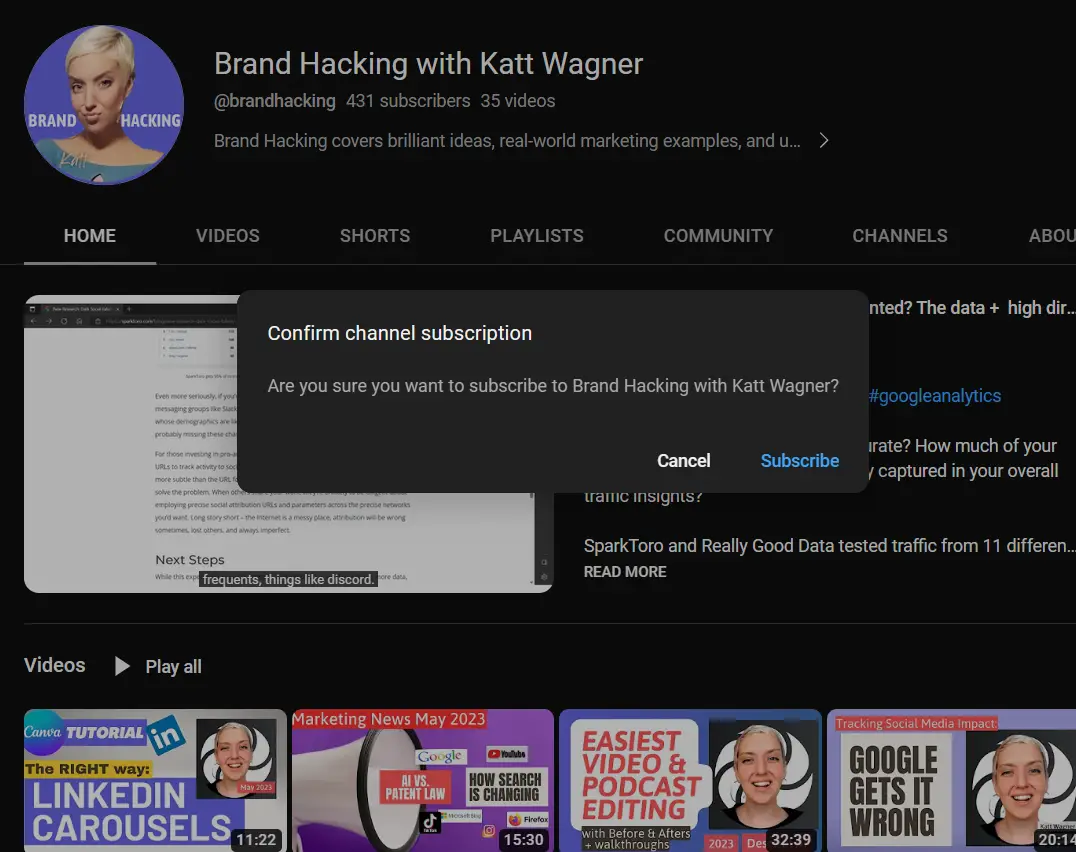Click the SparkToro and Really Good Data text
Screen dimensions: 1076x852
click(x=829, y=546)
